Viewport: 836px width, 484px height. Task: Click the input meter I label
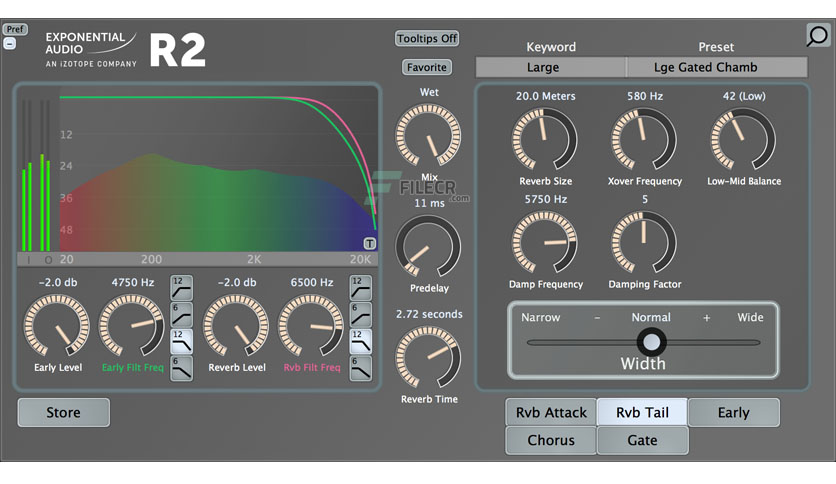click(28, 260)
